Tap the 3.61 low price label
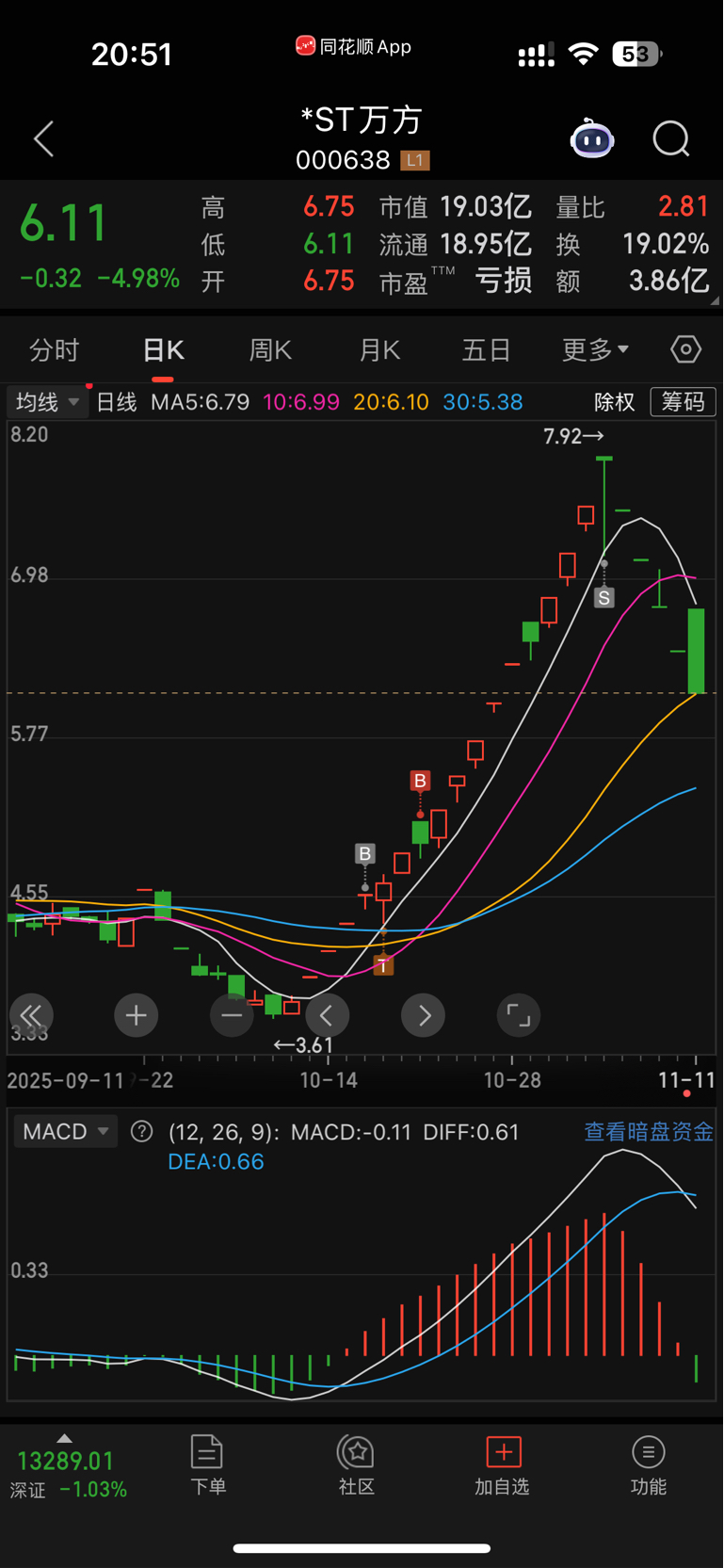 [303, 1045]
